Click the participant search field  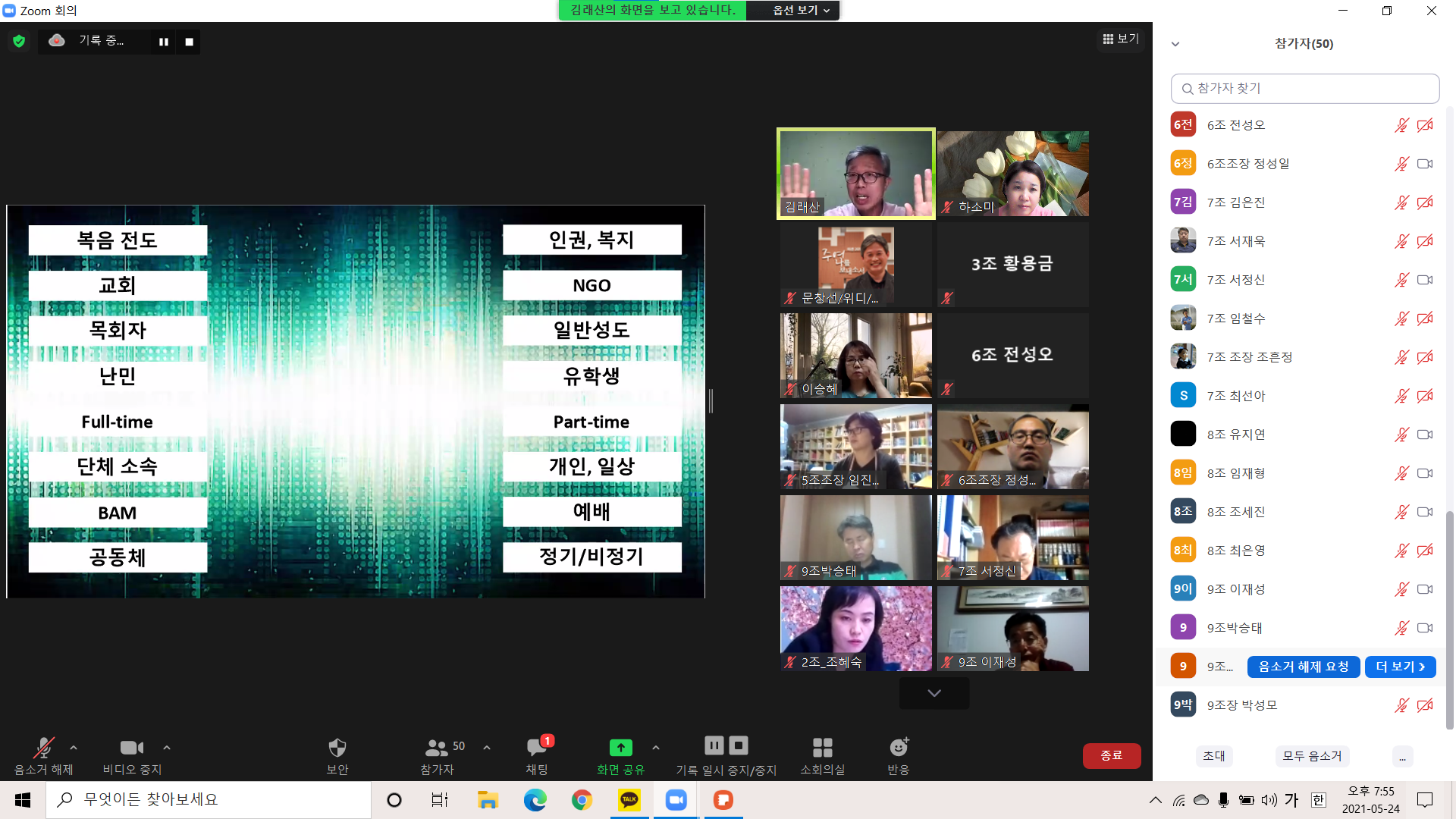click(1304, 89)
